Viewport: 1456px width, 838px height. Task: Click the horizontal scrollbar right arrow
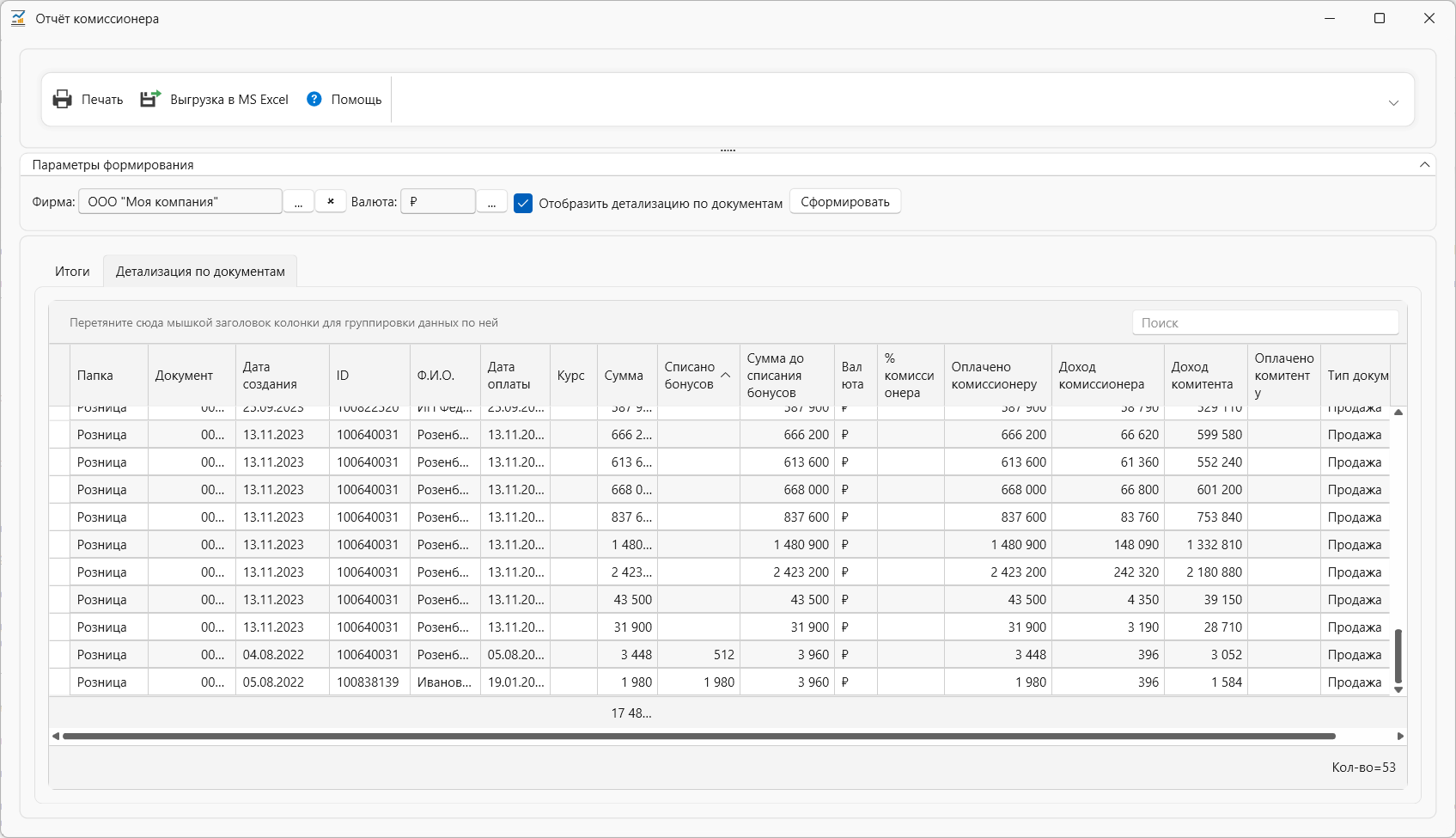click(1400, 736)
